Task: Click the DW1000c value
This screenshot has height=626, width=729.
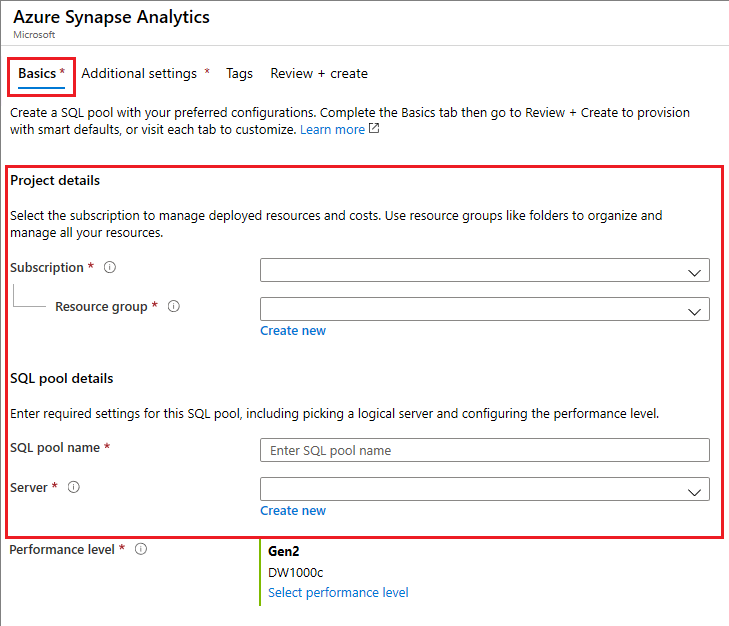Action: pyautogui.click(x=295, y=573)
